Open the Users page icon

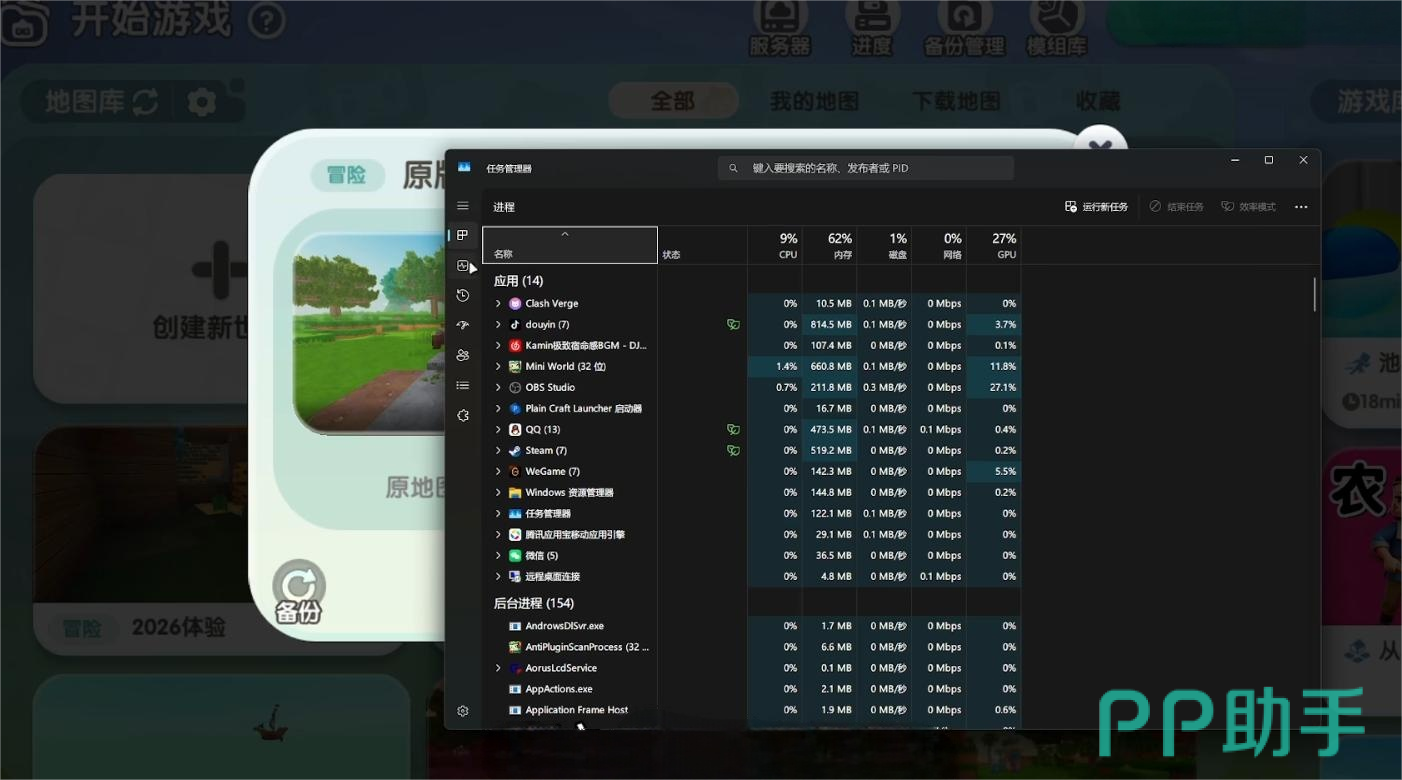coord(463,355)
